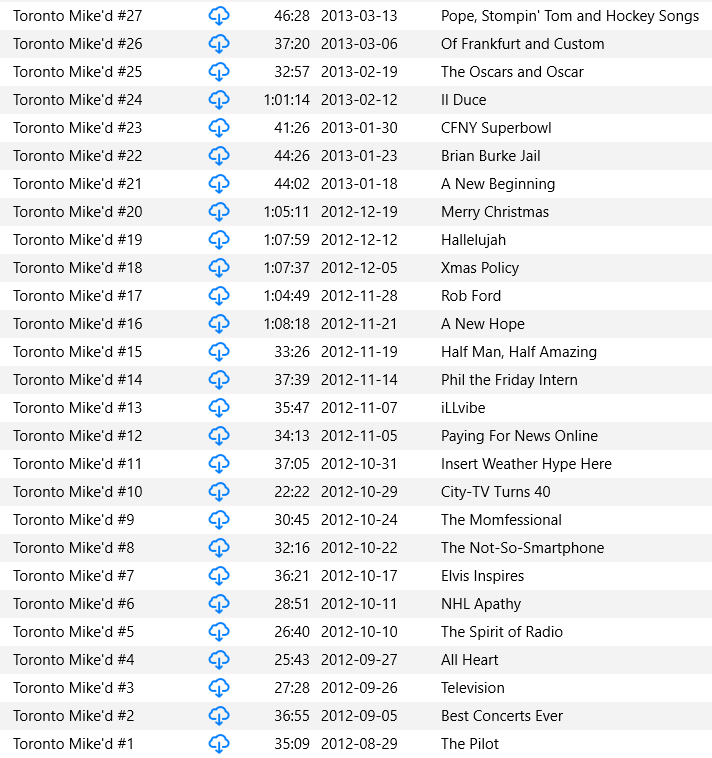Download The Spirit of Radio episode
This screenshot has width=712, height=758.
click(219, 632)
